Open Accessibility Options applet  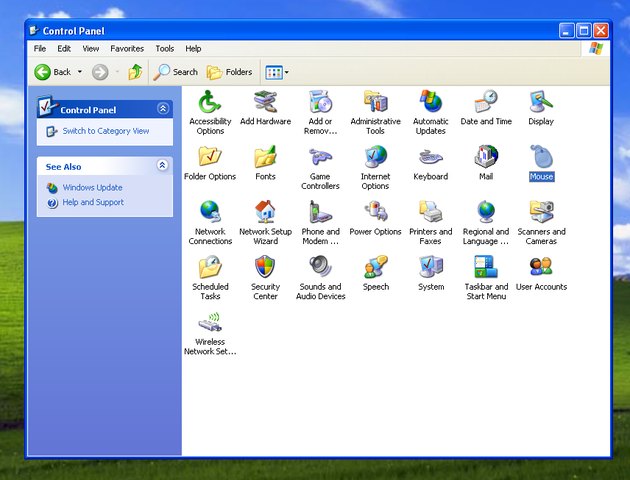click(210, 102)
